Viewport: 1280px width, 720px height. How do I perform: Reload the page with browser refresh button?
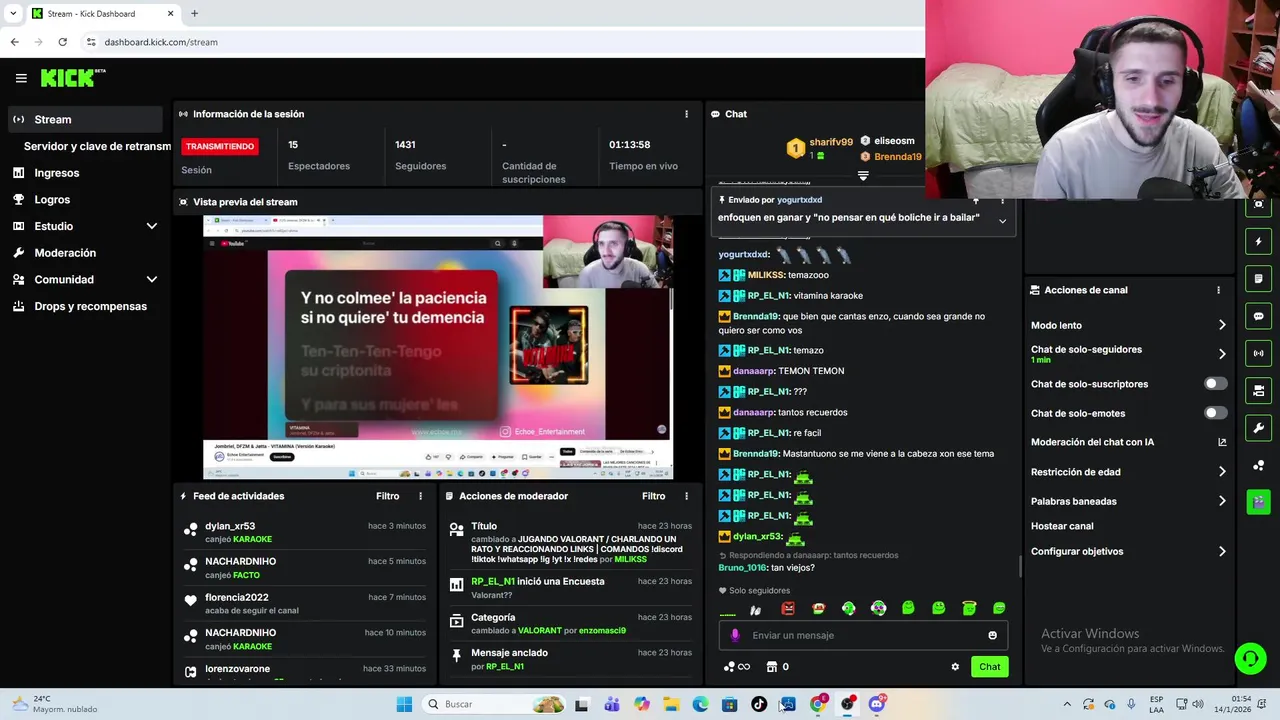click(62, 42)
